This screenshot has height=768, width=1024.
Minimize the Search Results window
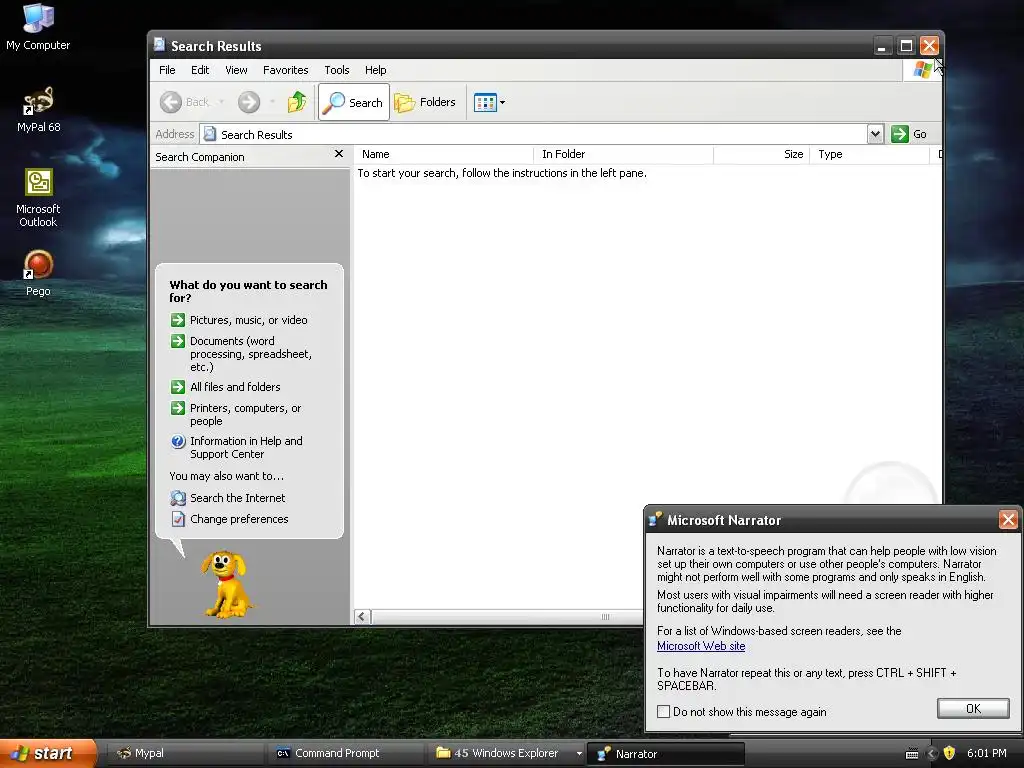[882, 46]
